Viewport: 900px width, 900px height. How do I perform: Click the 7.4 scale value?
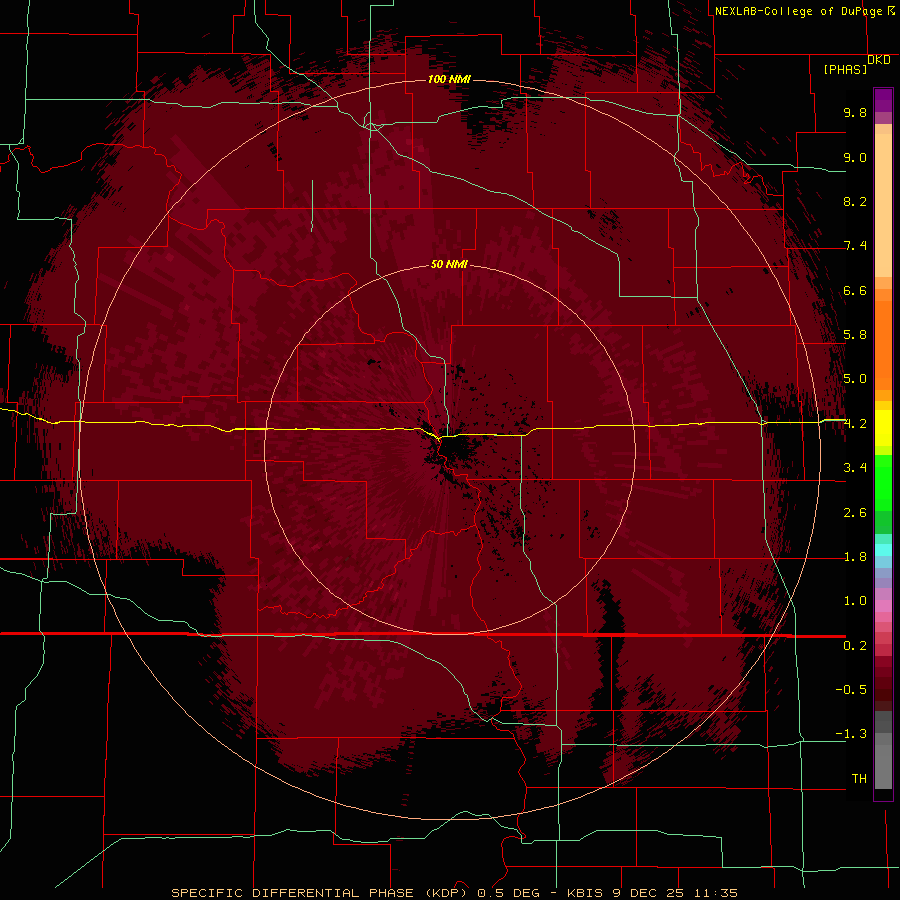point(855,246)
